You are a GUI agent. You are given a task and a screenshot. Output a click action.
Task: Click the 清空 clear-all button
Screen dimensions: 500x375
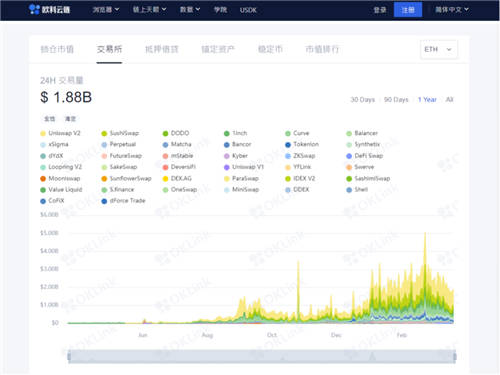tap(70, 119)
